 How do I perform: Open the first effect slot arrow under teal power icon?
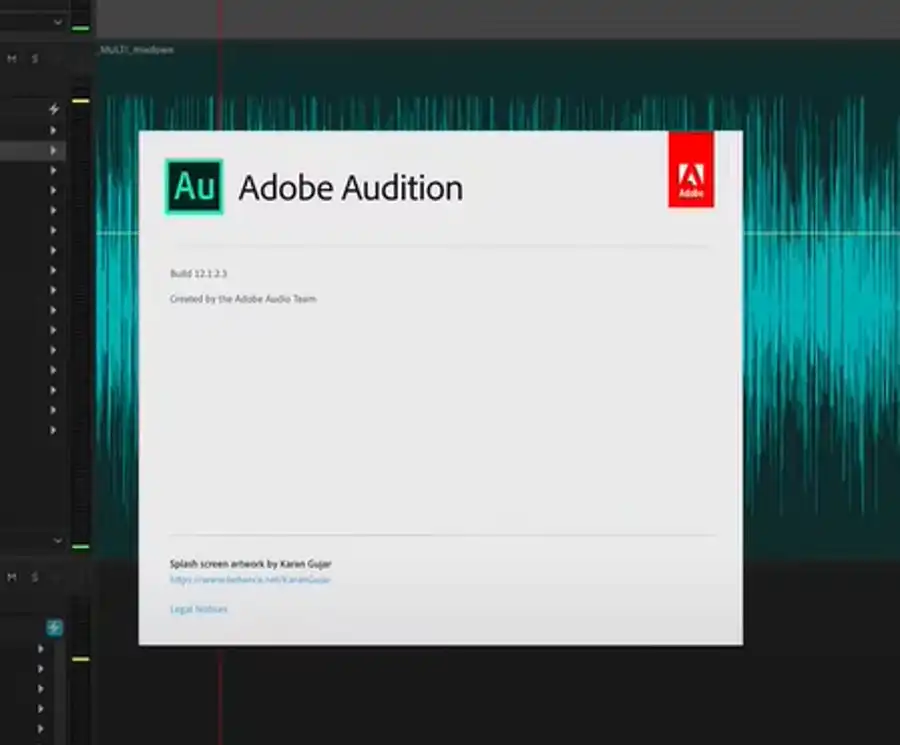tap(40, 649)
